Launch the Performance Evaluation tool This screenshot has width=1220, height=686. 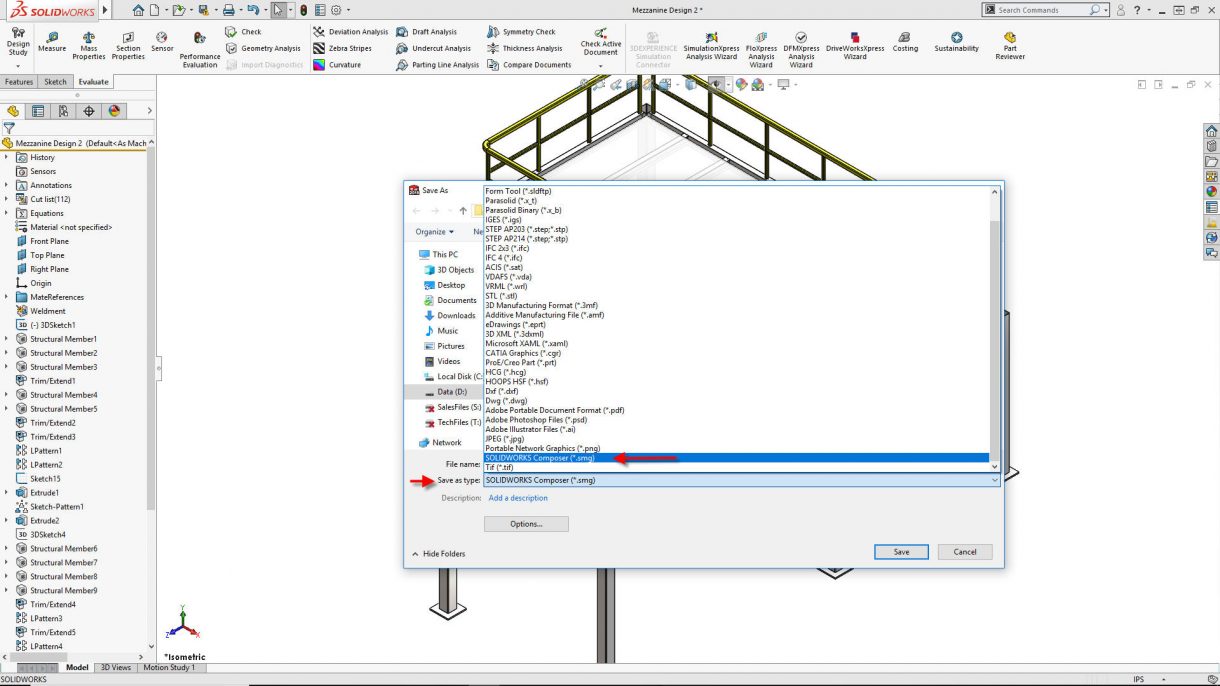[200, 48]
